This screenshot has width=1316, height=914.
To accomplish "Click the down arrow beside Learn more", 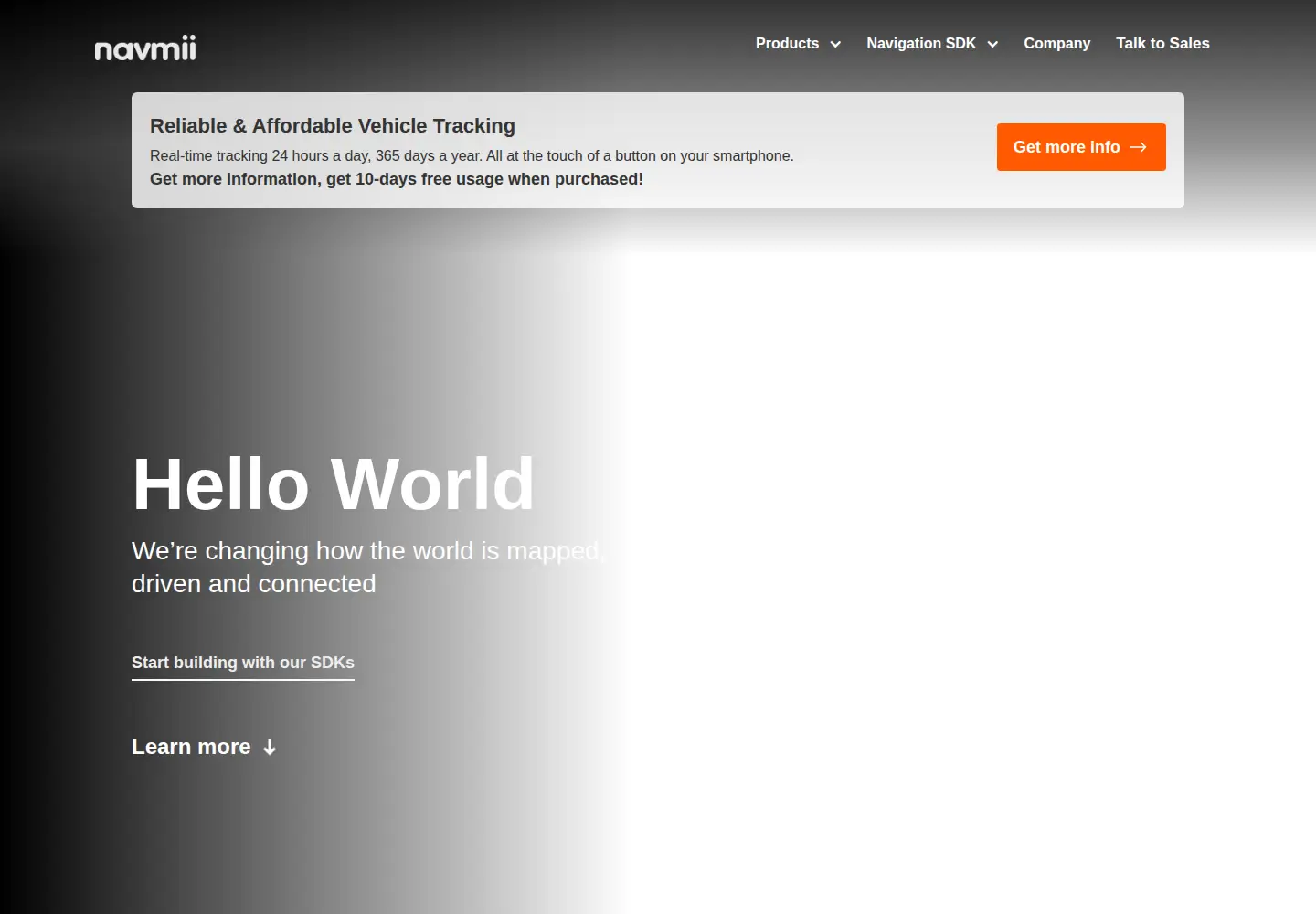I will point(270,748).
